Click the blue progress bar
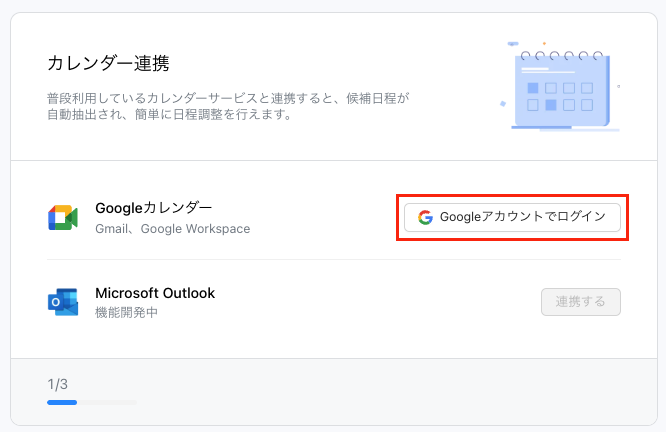Image resolution: width=666 pixels, height=432 pixels. tap(62, 402)
